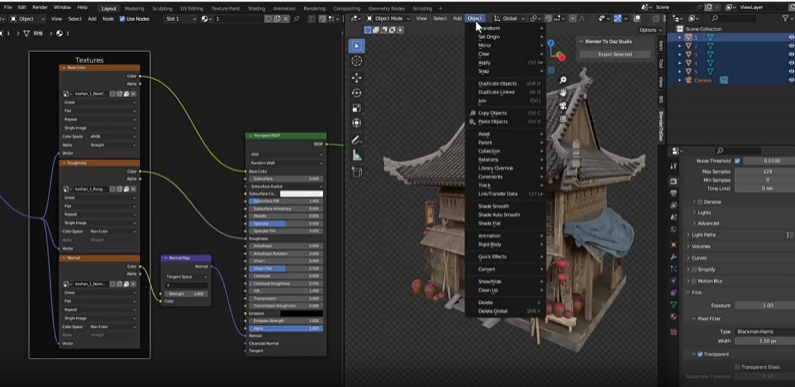Screen dimensions: 795x387
Task: Enable the Motion Blur checkbox
Action: [x=694, y=281]
